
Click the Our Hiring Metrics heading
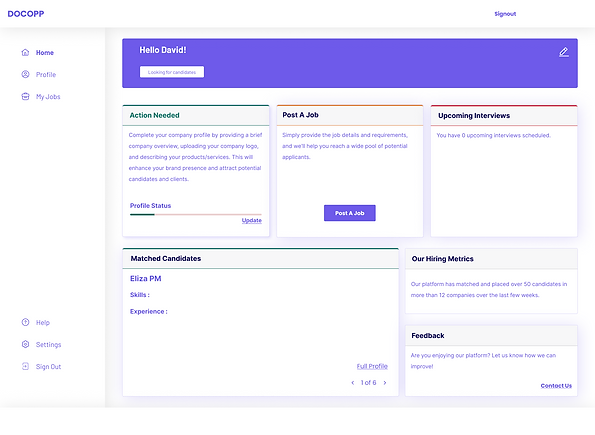[442, 259]
